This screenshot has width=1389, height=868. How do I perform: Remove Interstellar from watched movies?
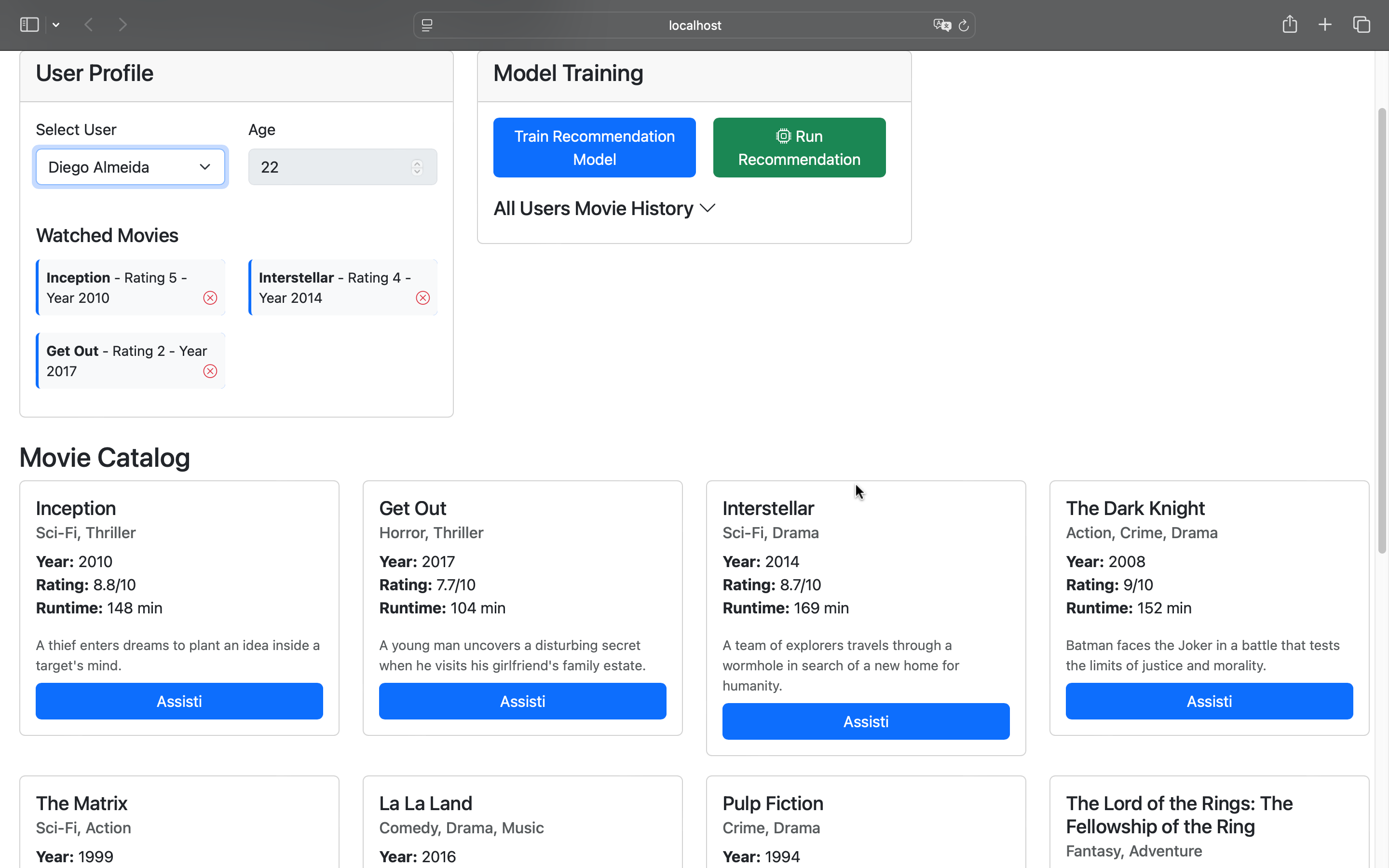[x=423, y=298]
